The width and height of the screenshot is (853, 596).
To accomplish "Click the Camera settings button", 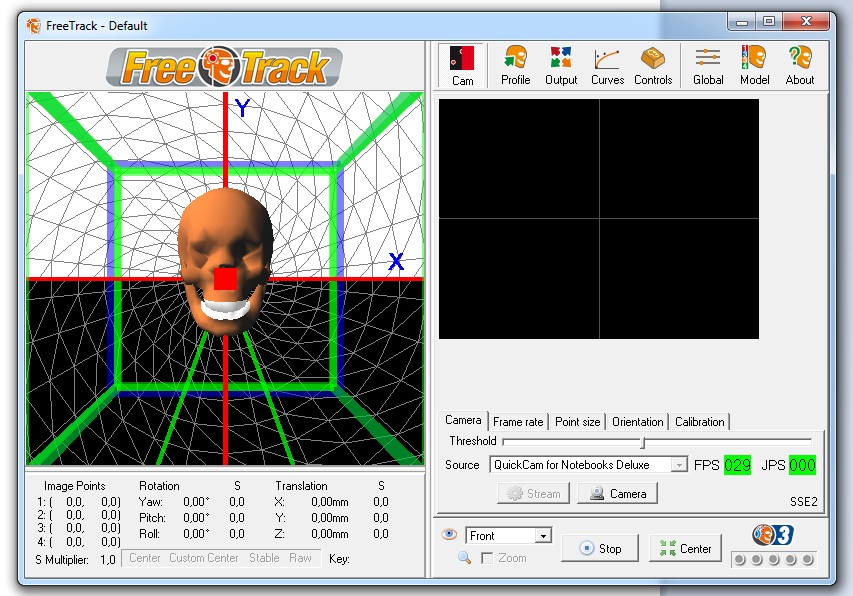I will click(x=617, y=493).
